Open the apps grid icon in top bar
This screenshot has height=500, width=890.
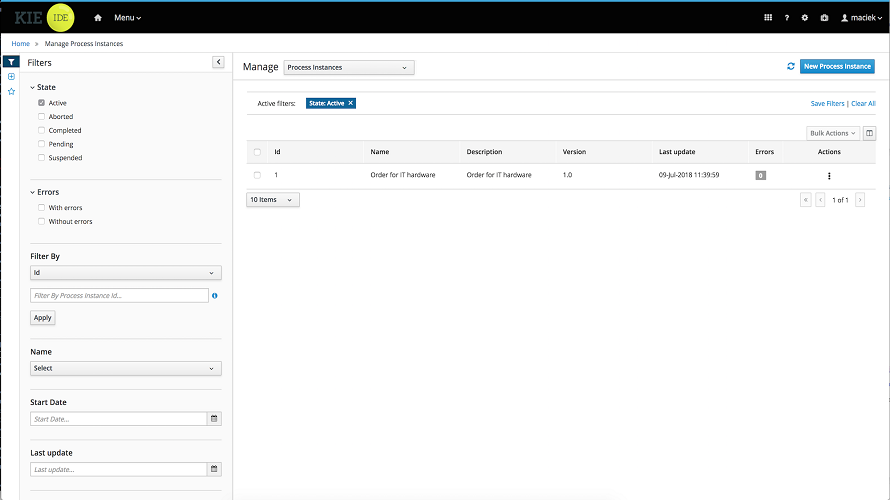(x=768, y=18)
